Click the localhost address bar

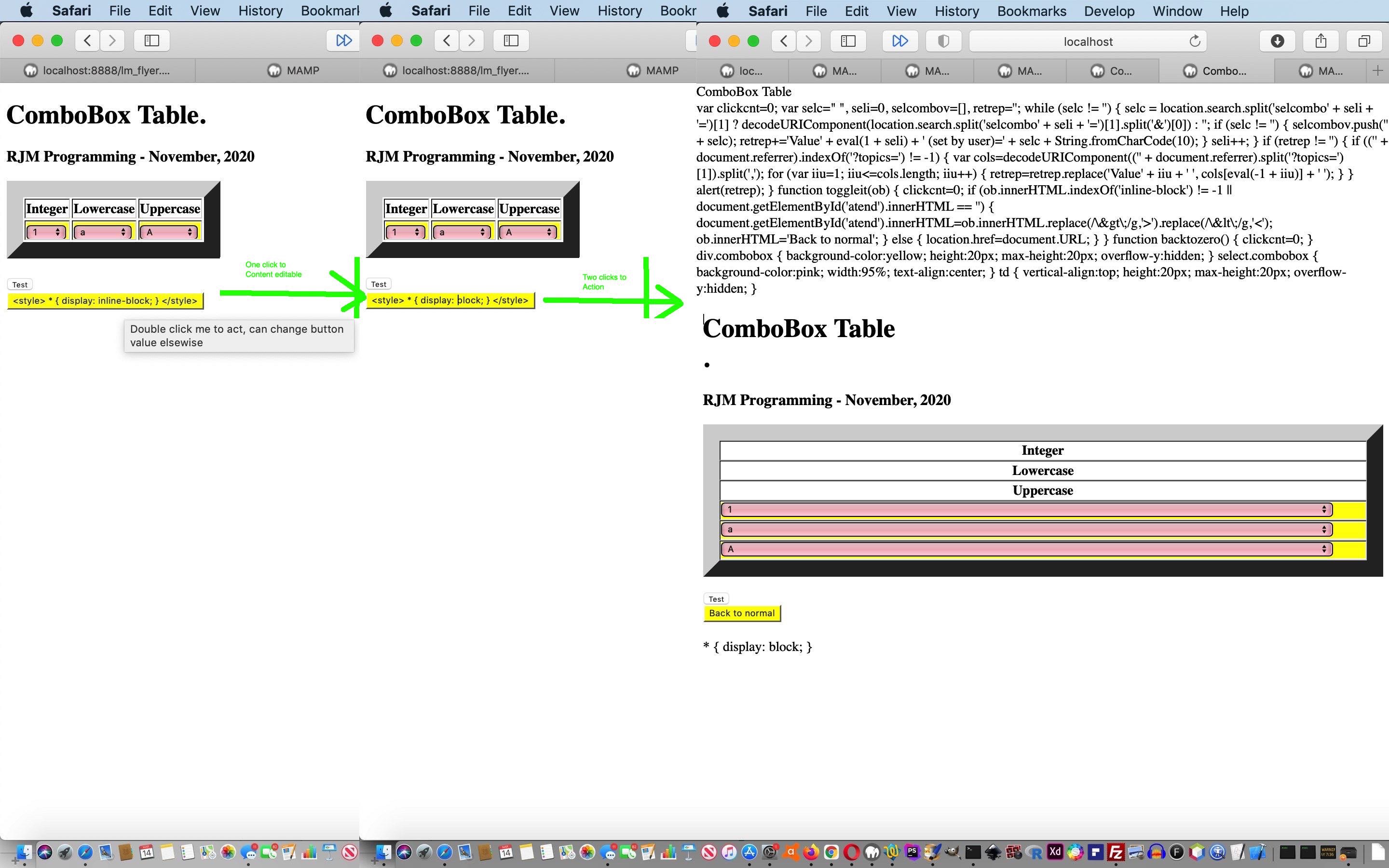[1087, 41]
